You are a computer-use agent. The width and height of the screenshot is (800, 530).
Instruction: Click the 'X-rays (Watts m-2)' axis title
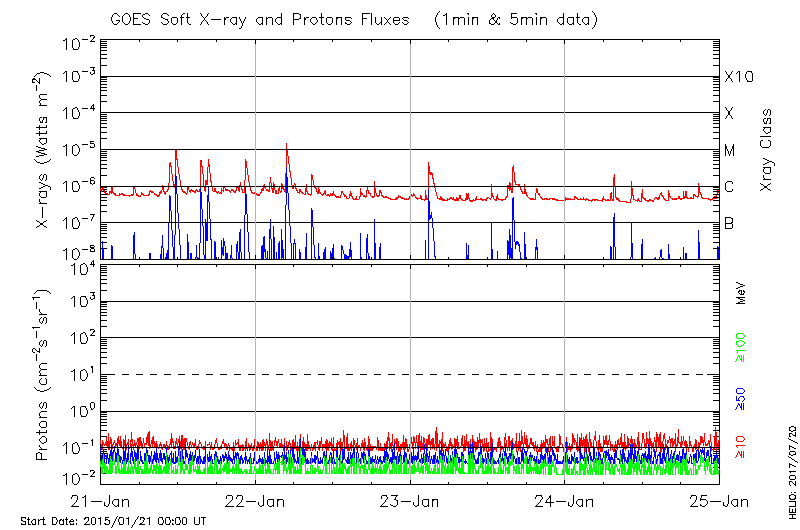point(44,151)
